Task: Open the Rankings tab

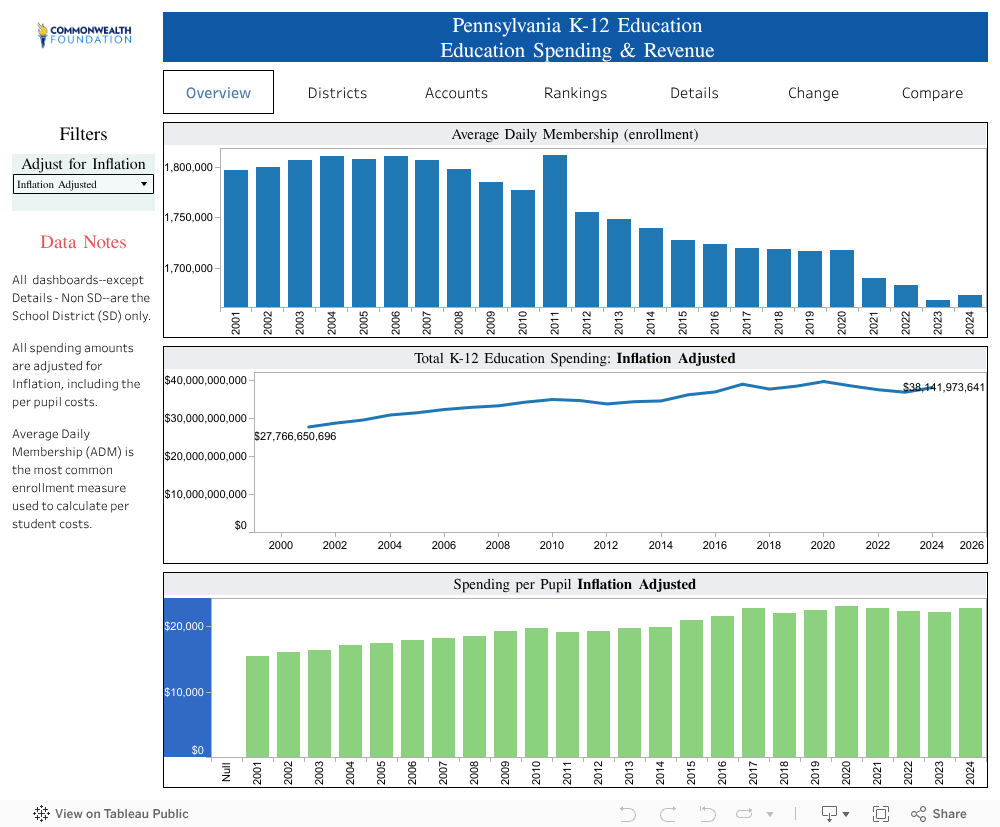Action: point(575,93)
